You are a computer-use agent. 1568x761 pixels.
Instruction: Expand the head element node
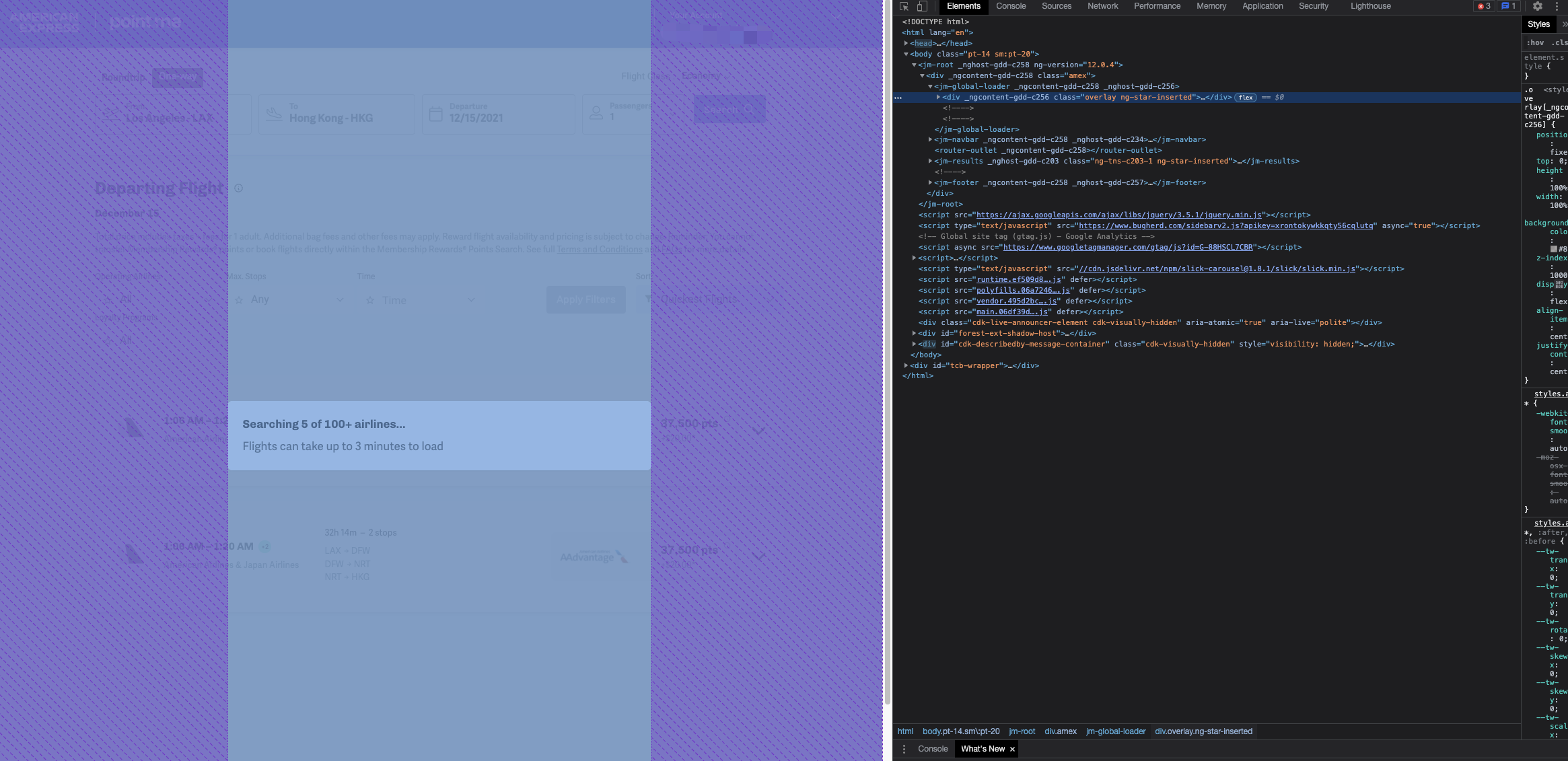pos(906,43)
